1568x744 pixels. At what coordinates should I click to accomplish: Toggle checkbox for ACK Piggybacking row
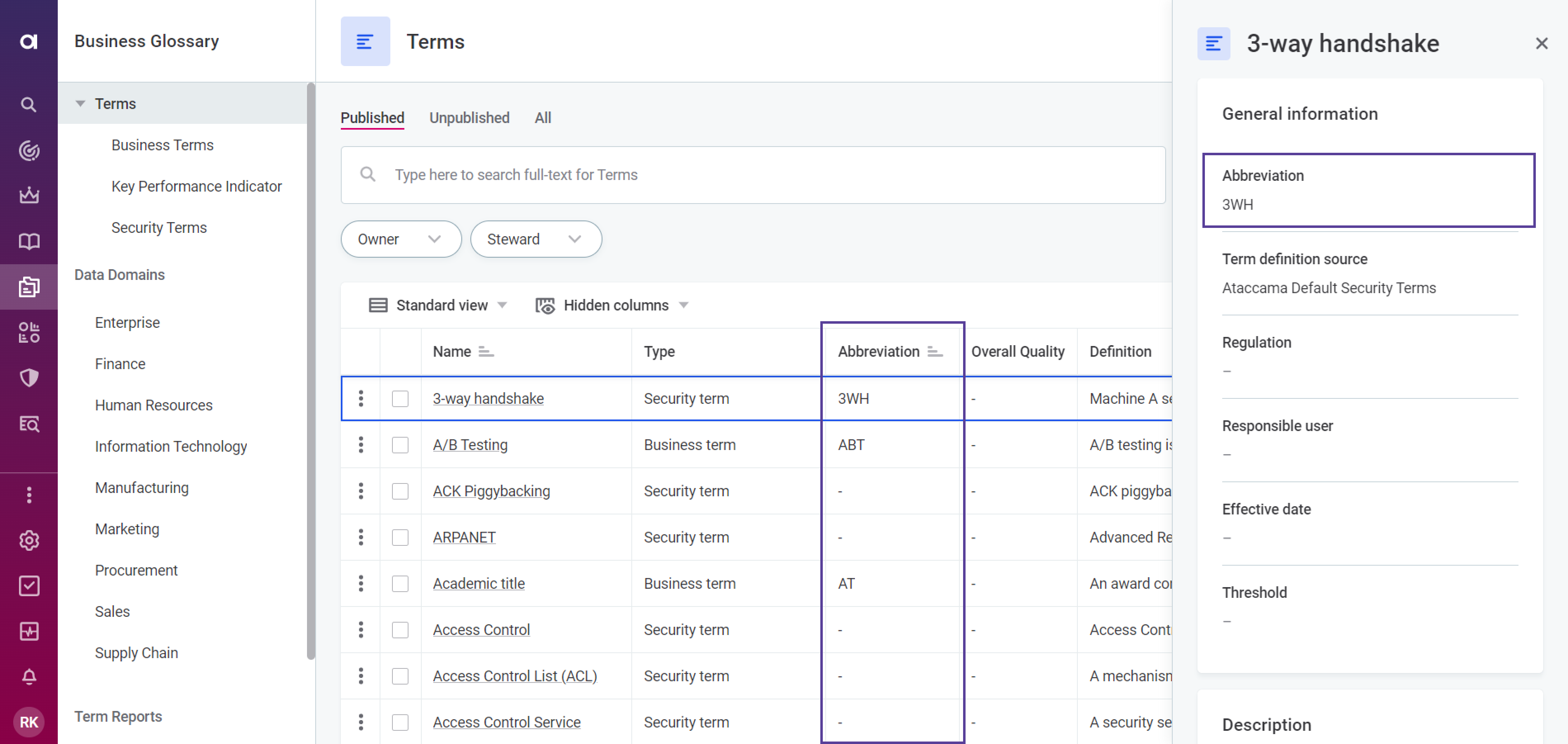point(401,491)
